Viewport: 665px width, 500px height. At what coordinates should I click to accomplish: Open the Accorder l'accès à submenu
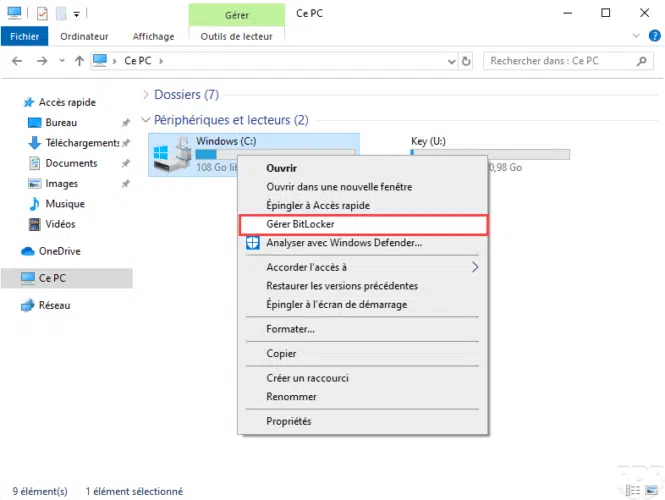363,267
